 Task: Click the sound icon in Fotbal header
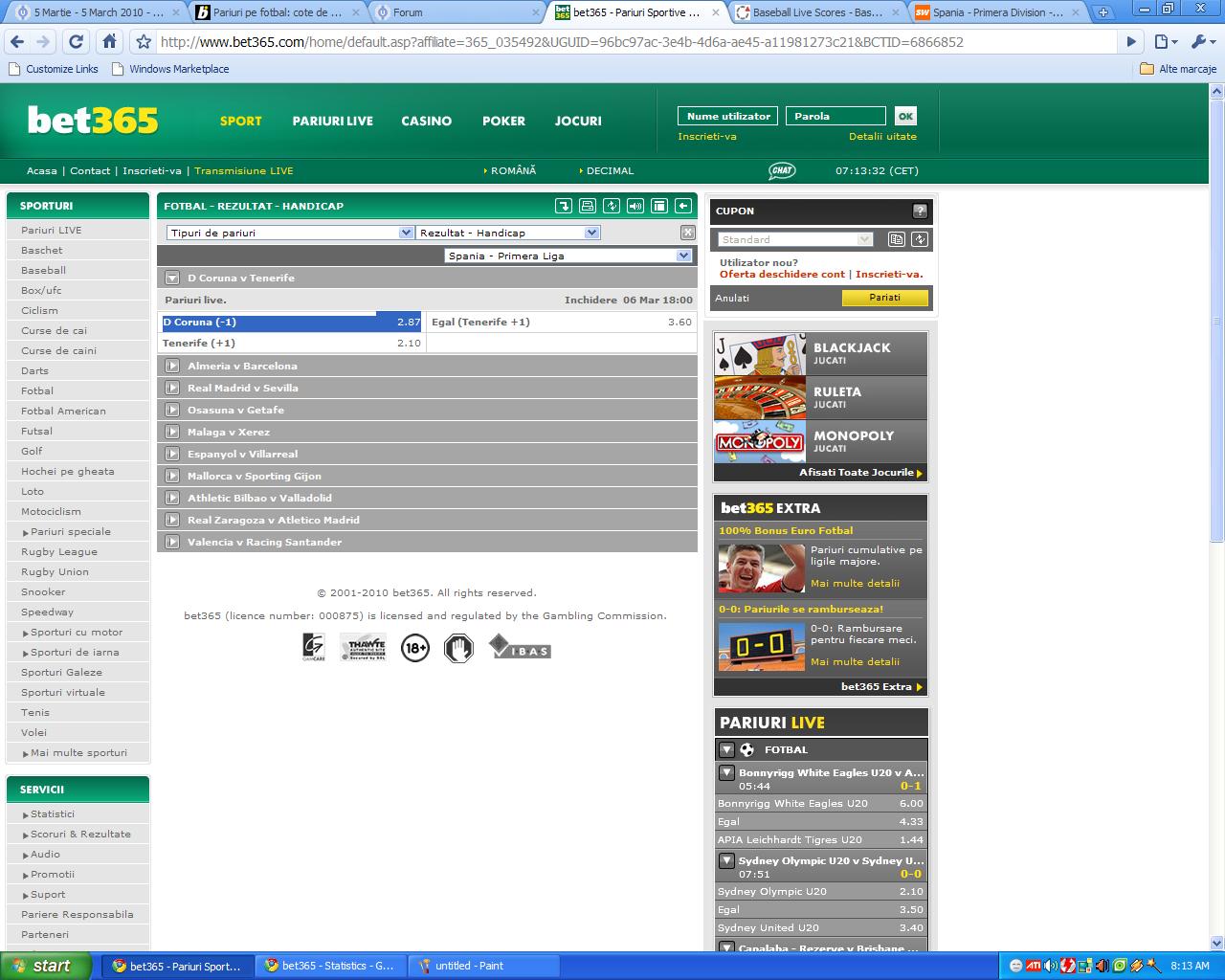(635, 206)
